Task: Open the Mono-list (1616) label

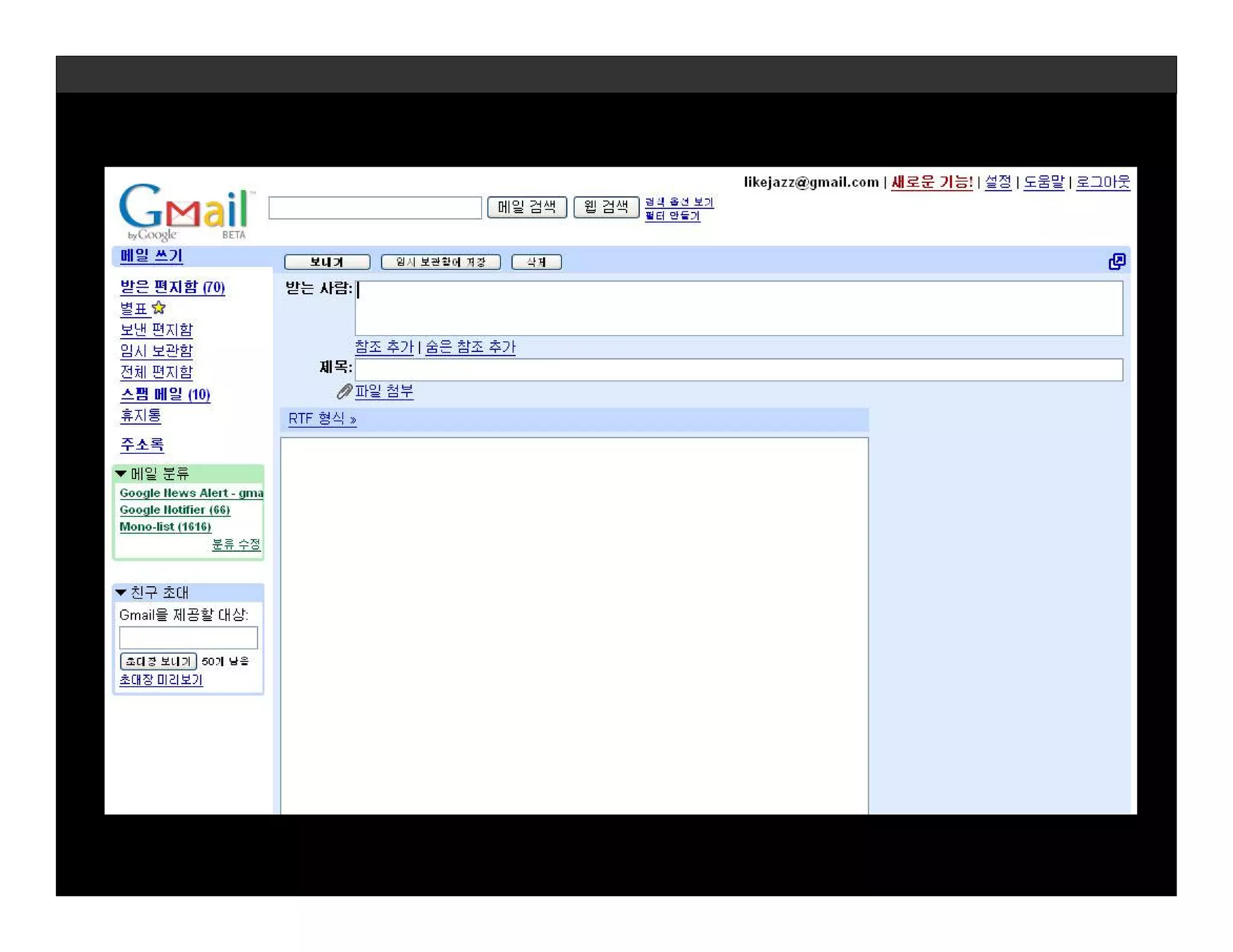Action: pos(165,527)
